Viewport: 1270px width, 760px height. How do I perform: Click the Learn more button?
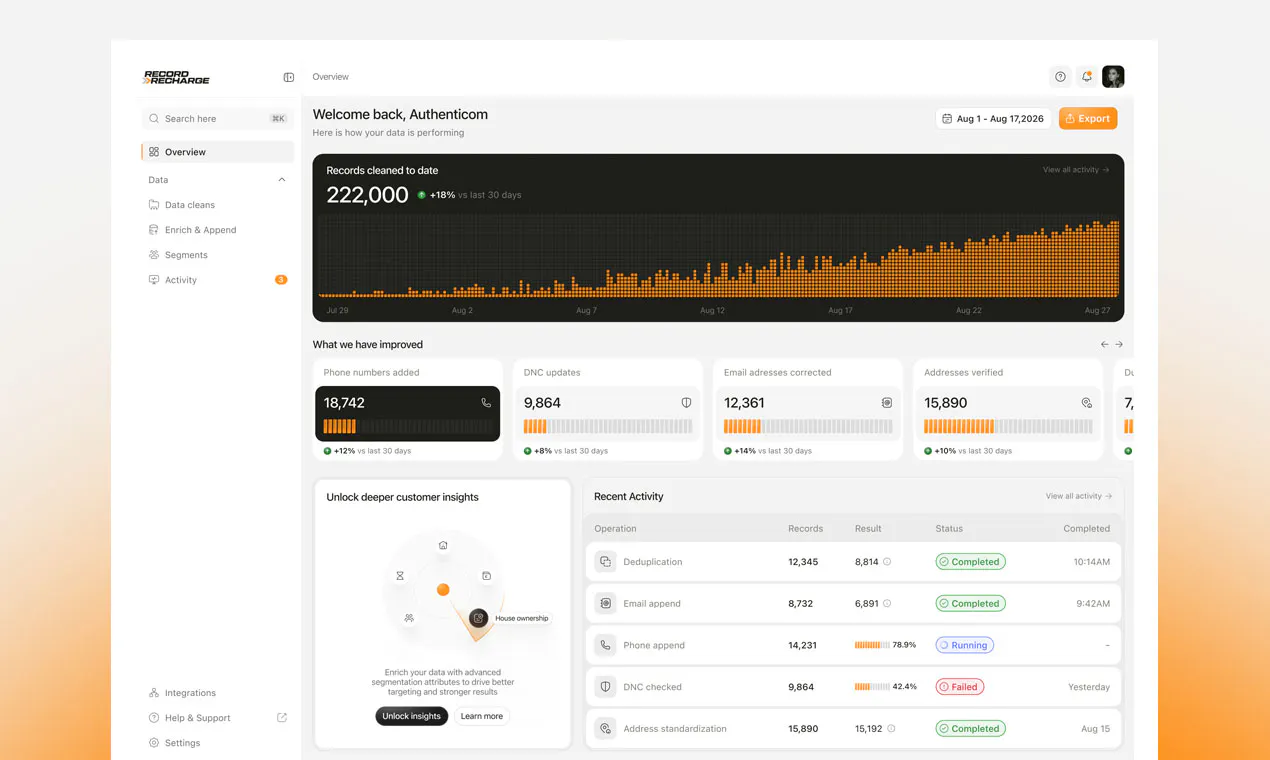tap(482, 716)
